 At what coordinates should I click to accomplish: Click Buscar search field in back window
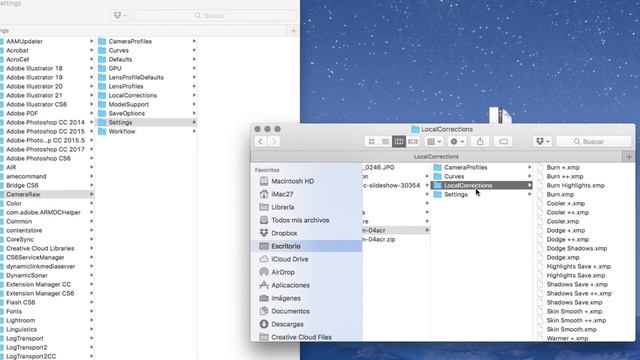click(x=215, y=16)
